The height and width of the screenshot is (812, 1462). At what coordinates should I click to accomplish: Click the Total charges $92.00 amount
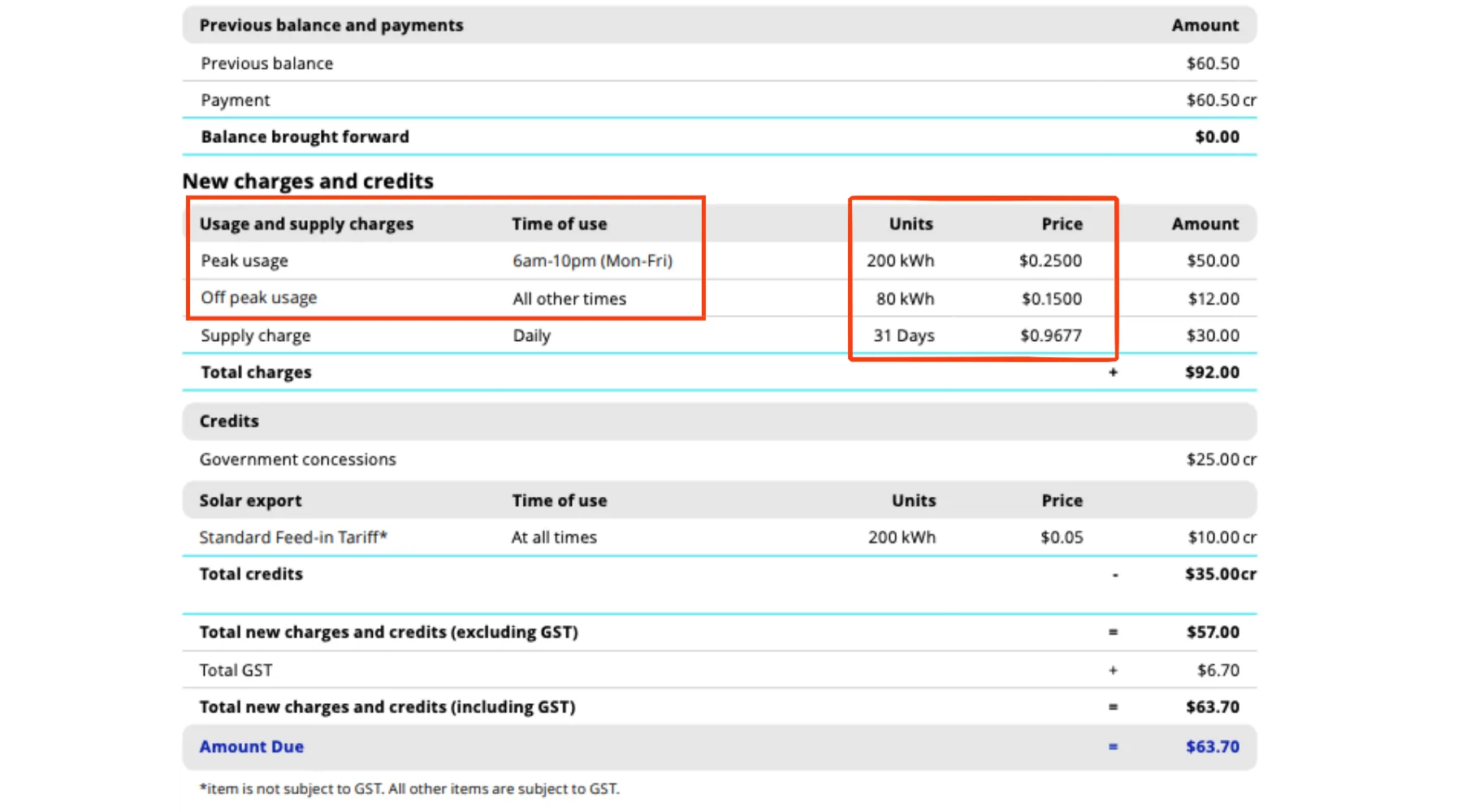tap(1212, 372)
